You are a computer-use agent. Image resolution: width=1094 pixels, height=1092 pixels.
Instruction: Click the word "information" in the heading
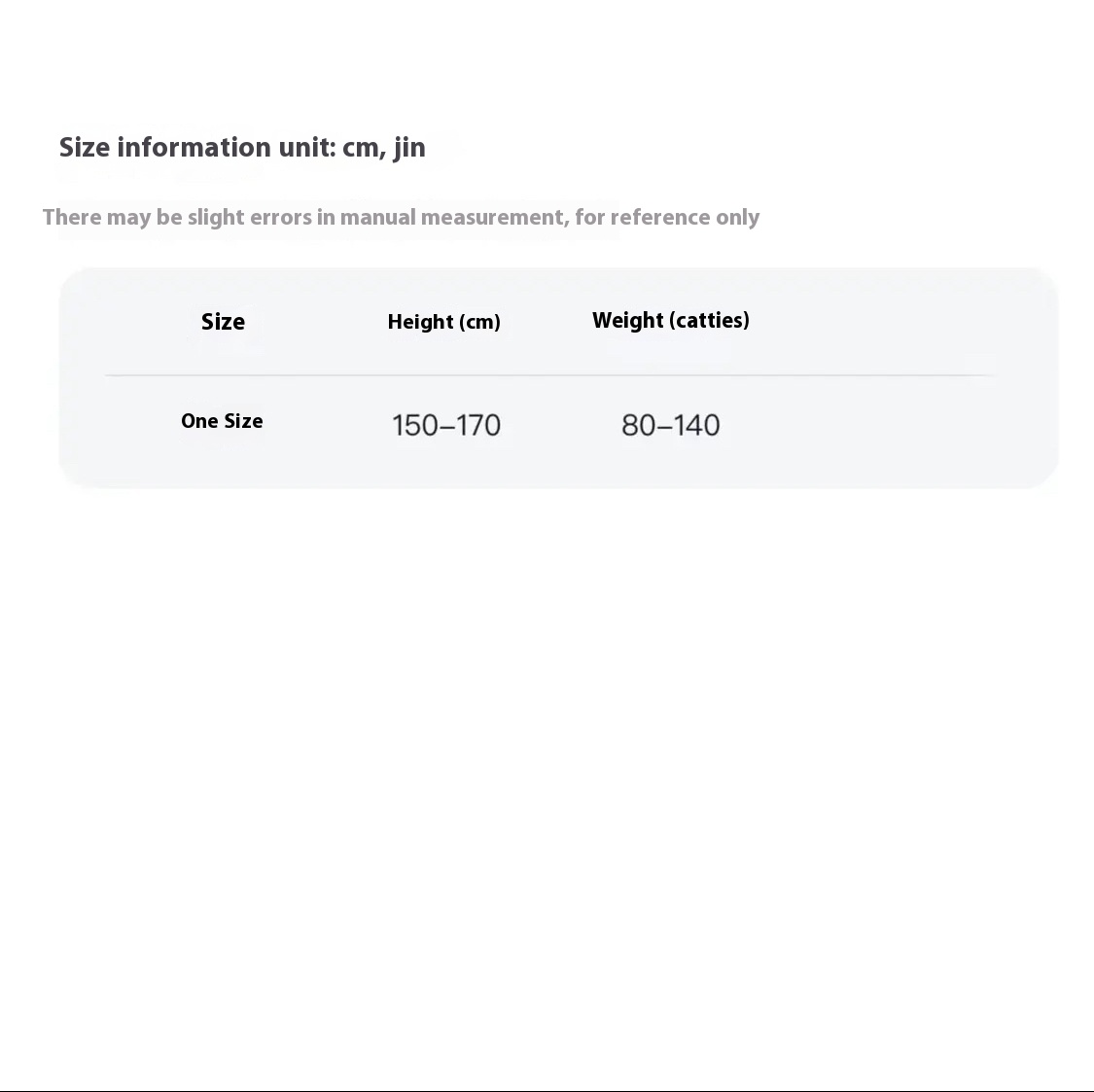pyautogui.click(x=194, y=147)
